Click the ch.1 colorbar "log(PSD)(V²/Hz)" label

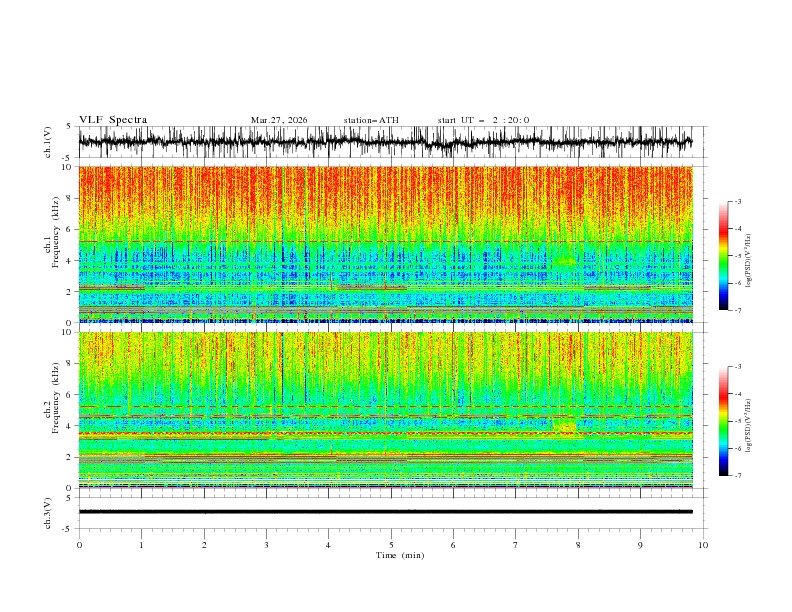coord(748,261)
